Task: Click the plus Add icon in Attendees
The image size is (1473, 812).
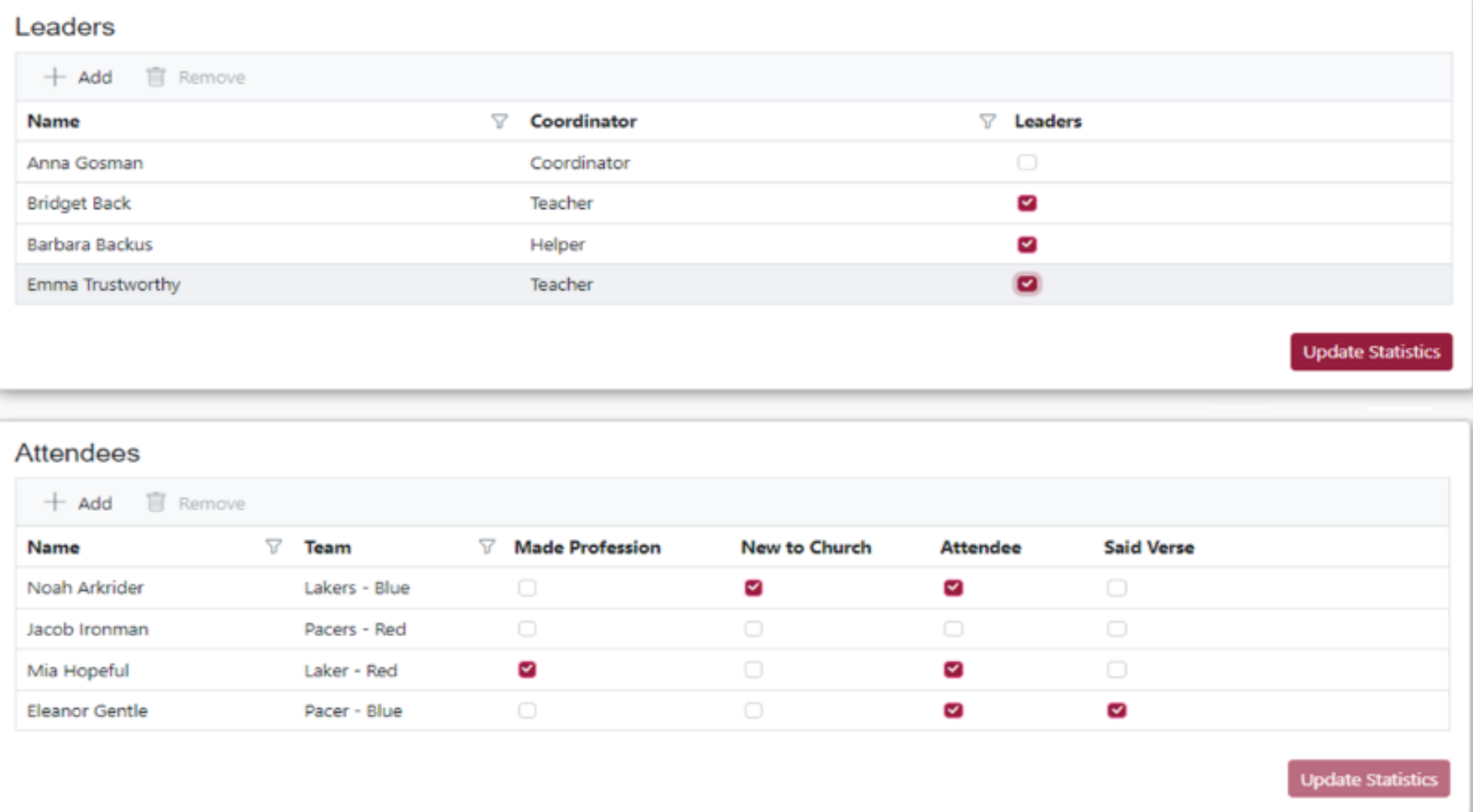Action: click(55, 503)
